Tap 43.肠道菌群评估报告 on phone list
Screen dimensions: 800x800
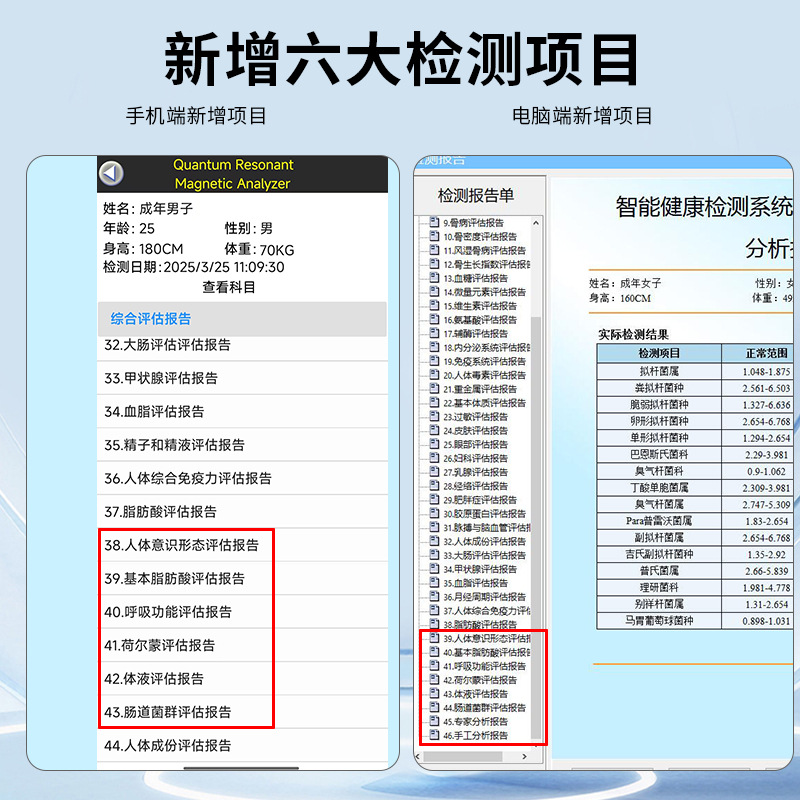(x=242, y=712)
